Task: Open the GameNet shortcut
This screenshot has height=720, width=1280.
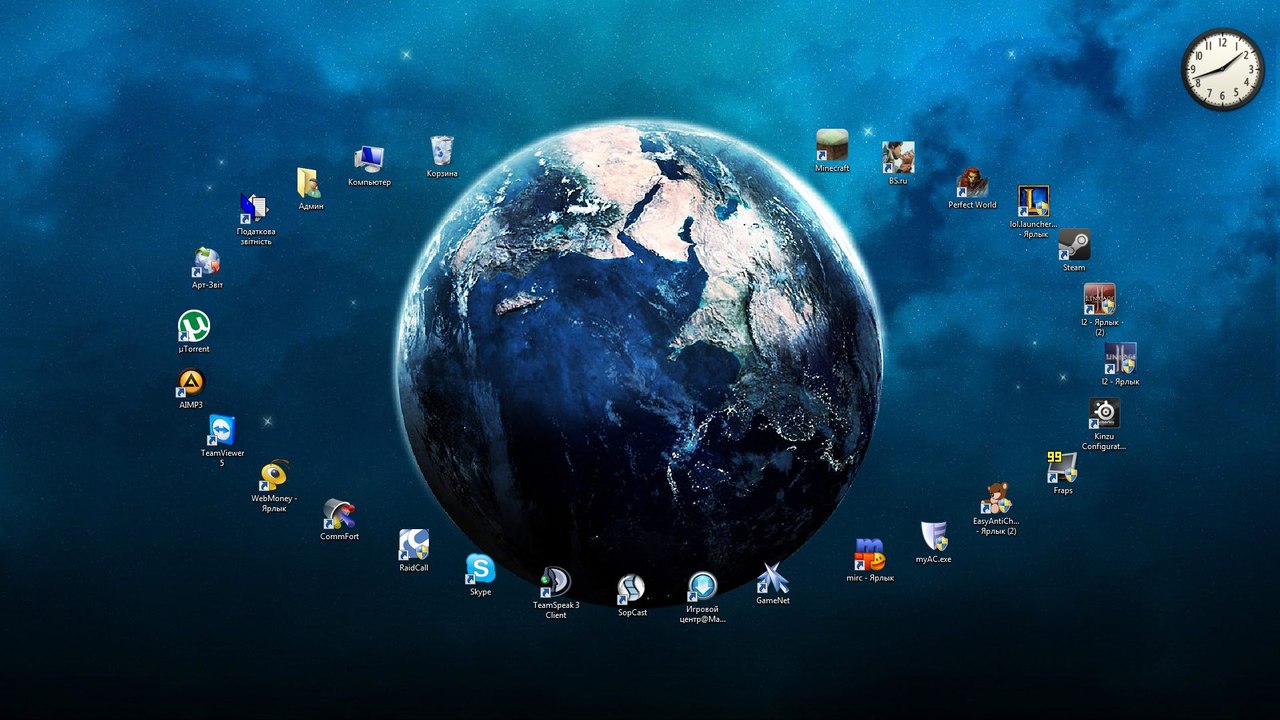Action: tap(772, 579)
